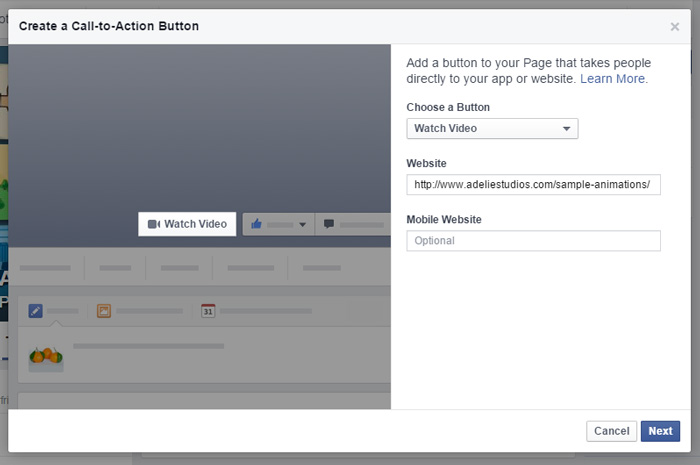Click the calendar 31 event icon
Viewport: 700px width, 465px height.
208,311
